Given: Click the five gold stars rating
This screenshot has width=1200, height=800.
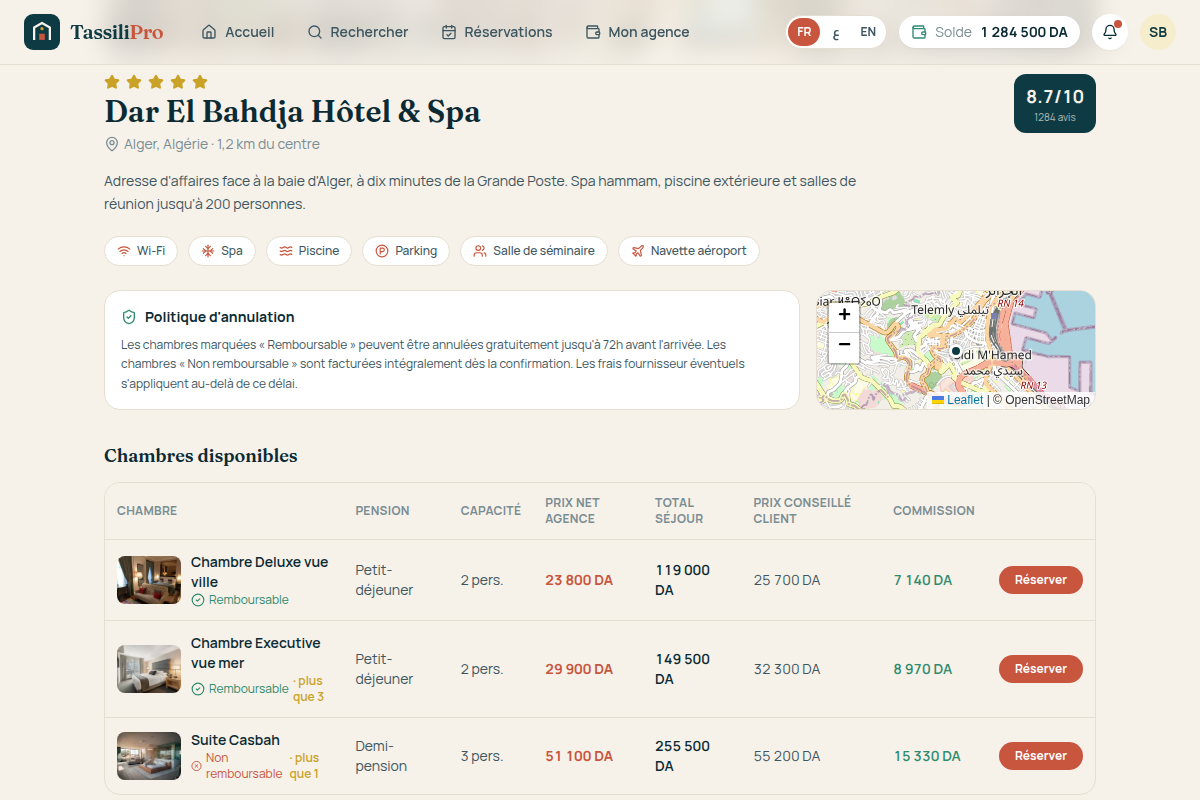Looking at the screenshot, I should pyautogui.click(x=156, y=82).
